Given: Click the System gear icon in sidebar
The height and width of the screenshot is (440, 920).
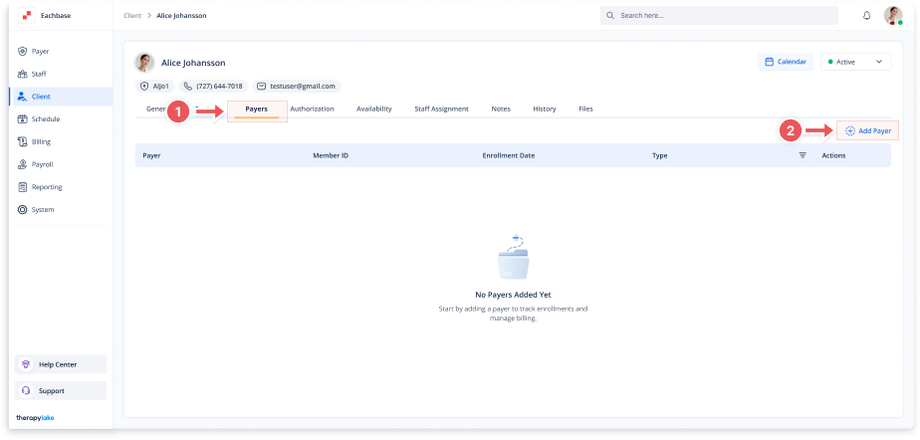Looking at the screenshot, I should point(23,209).
